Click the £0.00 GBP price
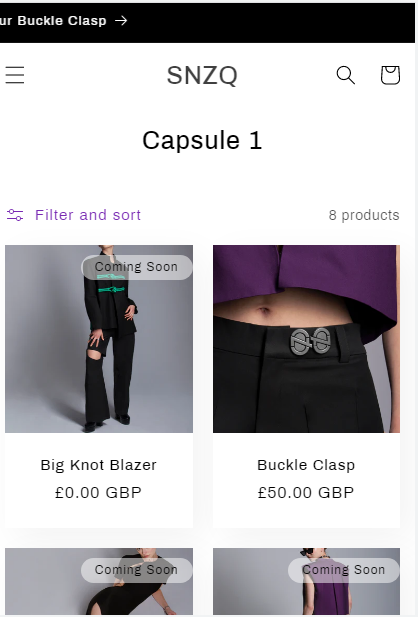Viewport: 418px width, 617px height. coord(98,493)
